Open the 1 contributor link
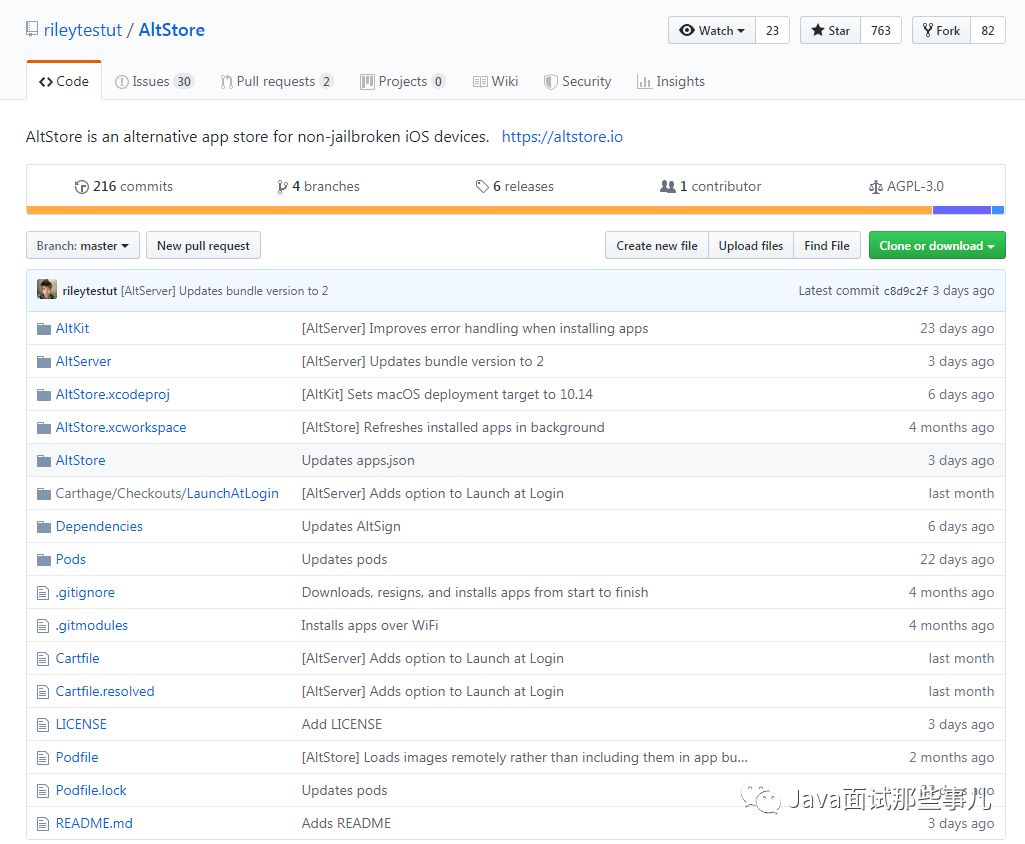The height and width of the screenshot is (844, 1025). point(711,186)
